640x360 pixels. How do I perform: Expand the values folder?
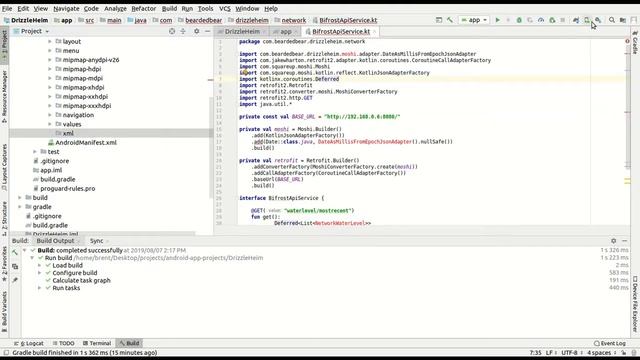pos(50,124)
